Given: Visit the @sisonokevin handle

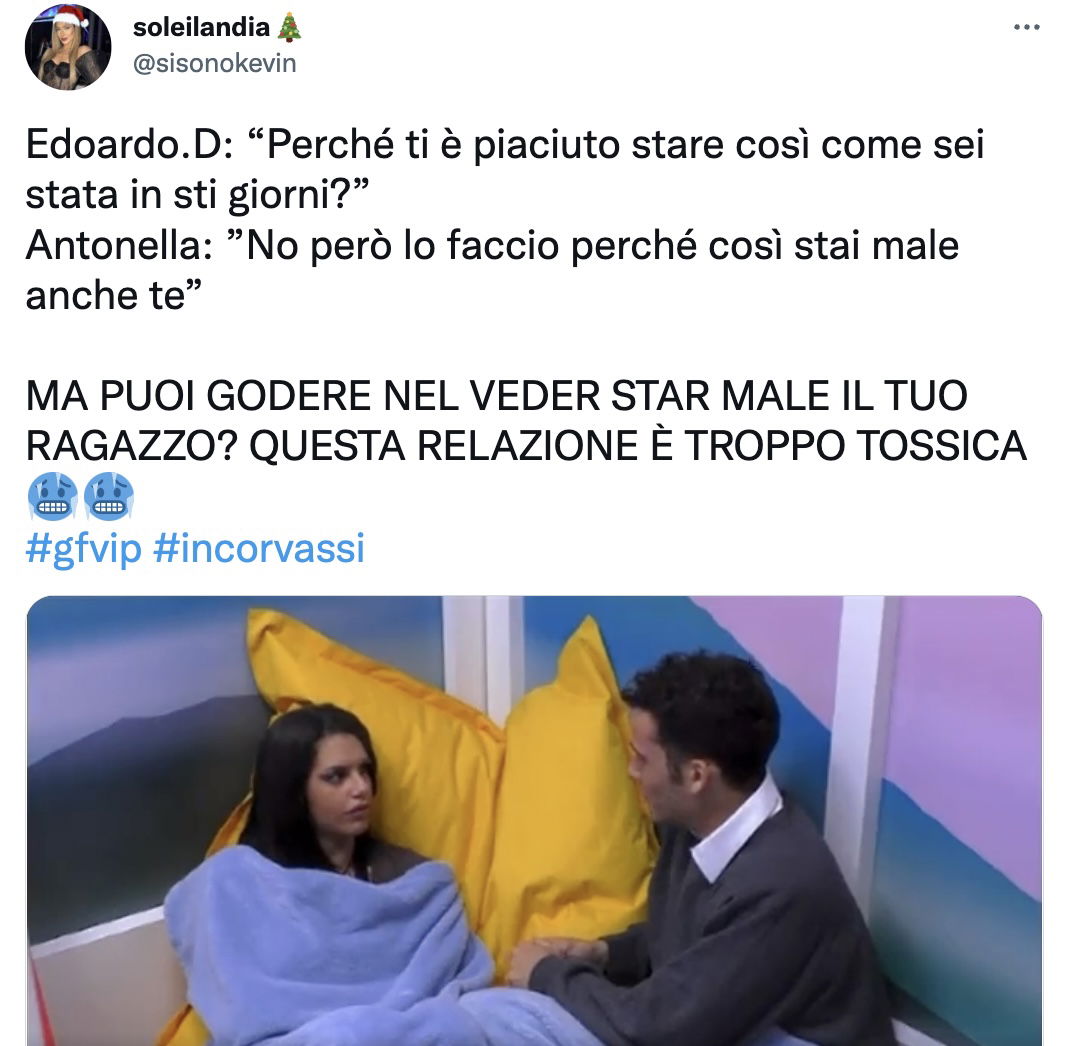Looking at the screenshot, I should click(215, 63).
